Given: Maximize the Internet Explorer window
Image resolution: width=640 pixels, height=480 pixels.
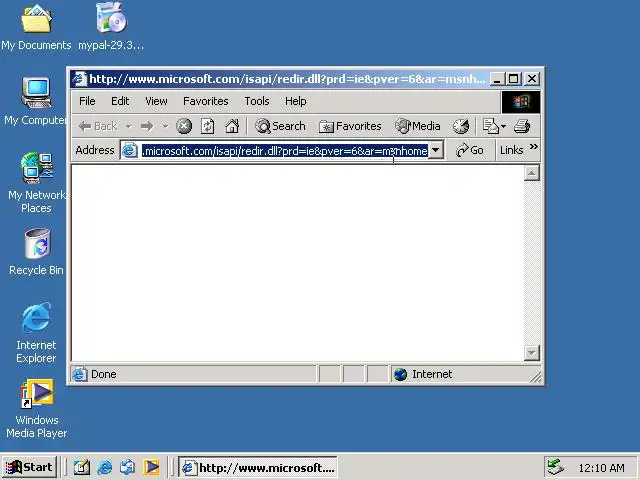Looking at the screenshot, I should pos(513,79).
